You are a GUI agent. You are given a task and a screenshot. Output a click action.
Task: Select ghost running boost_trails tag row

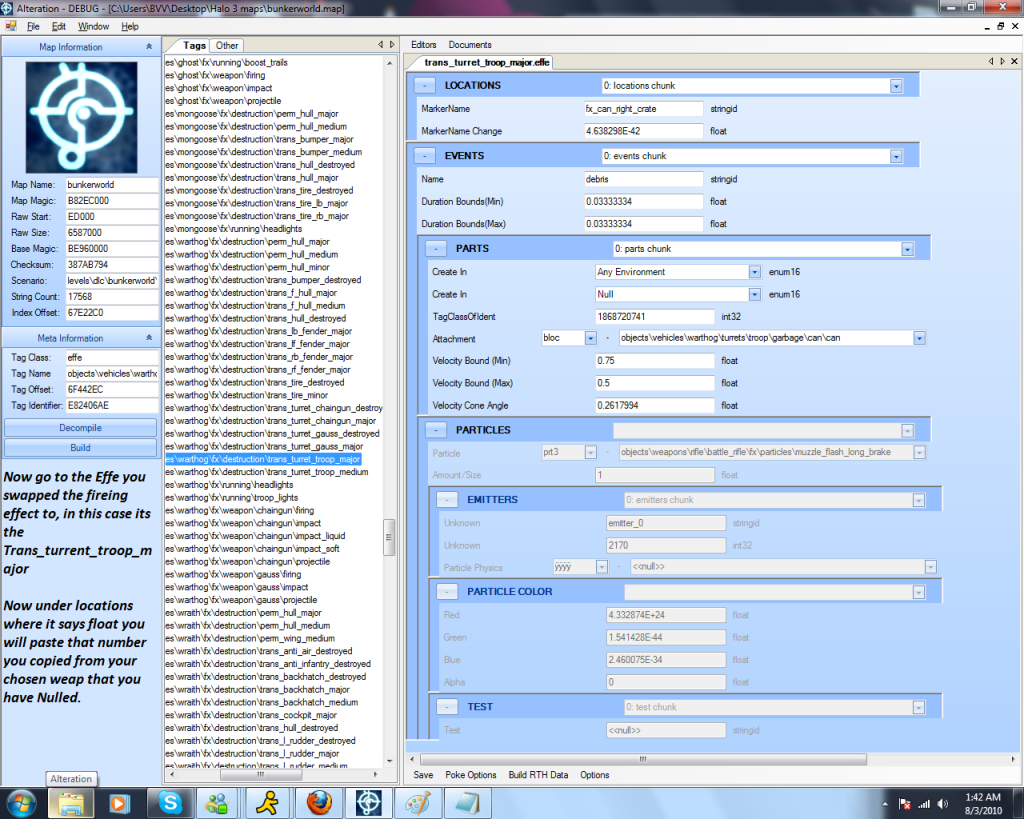pos(226,63)
